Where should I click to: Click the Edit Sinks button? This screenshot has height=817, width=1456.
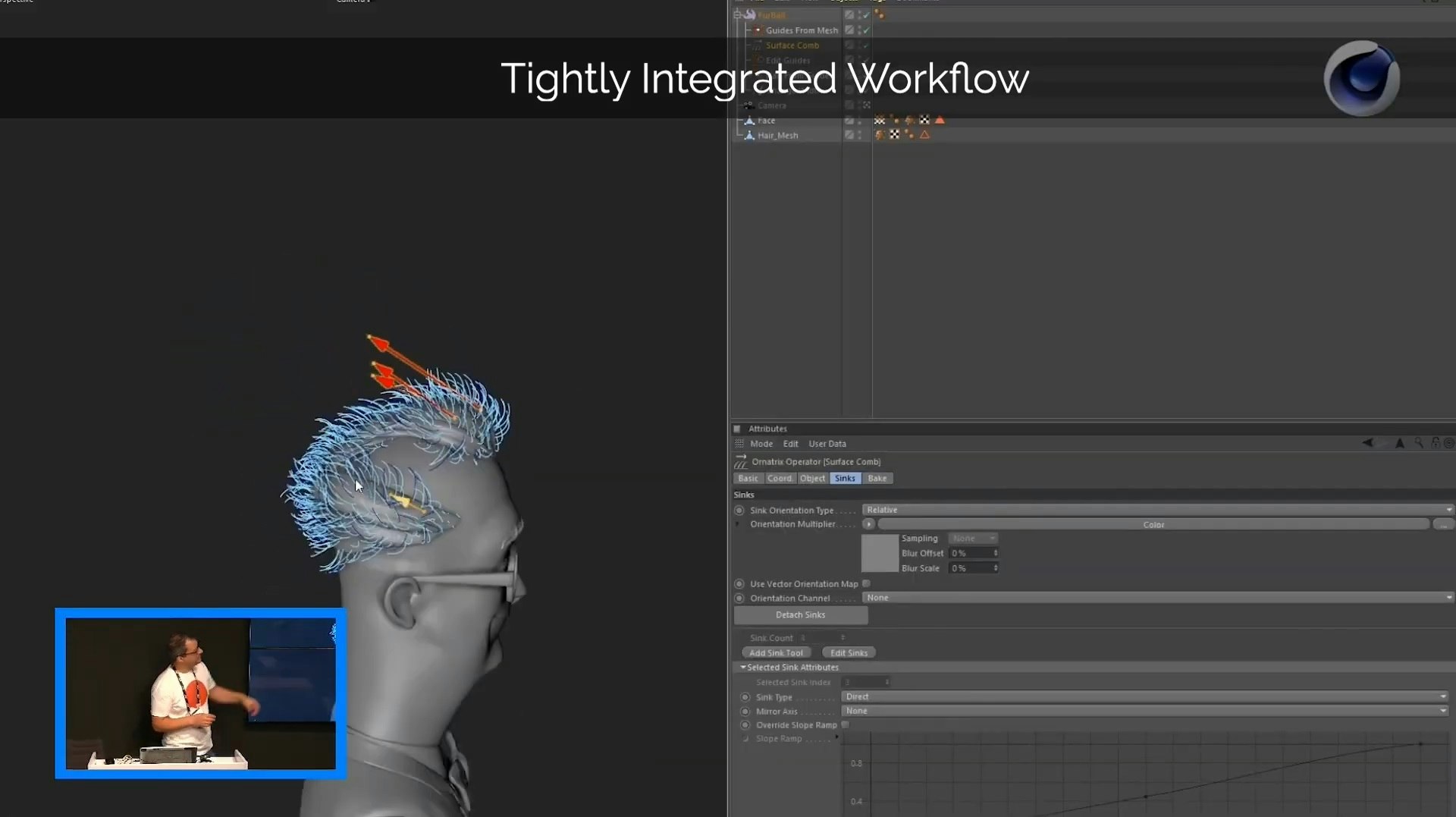pyautogui.click(x=849, y=653)
